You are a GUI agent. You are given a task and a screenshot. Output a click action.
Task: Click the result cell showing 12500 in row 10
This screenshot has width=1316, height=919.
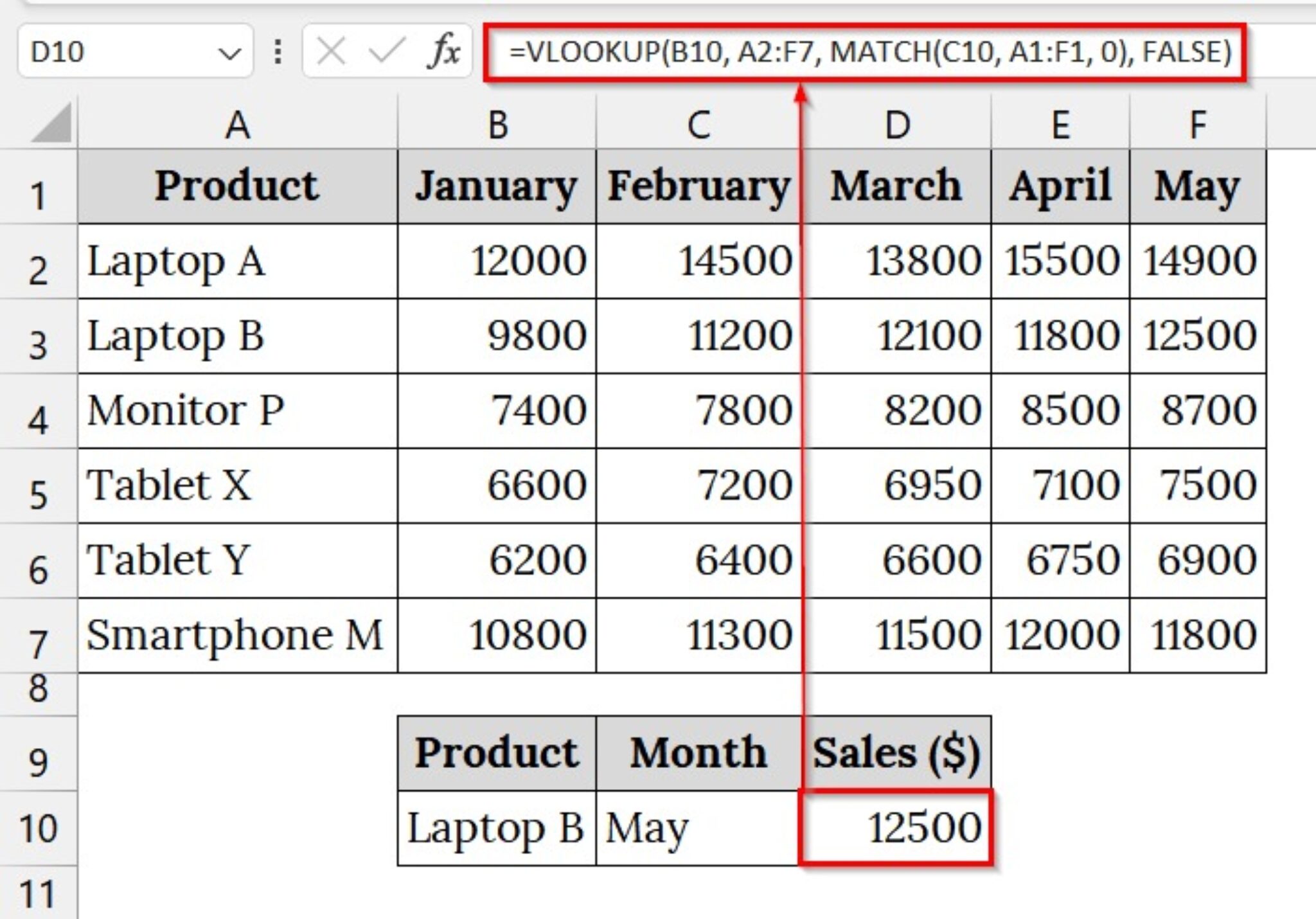(x=896, y=828)
